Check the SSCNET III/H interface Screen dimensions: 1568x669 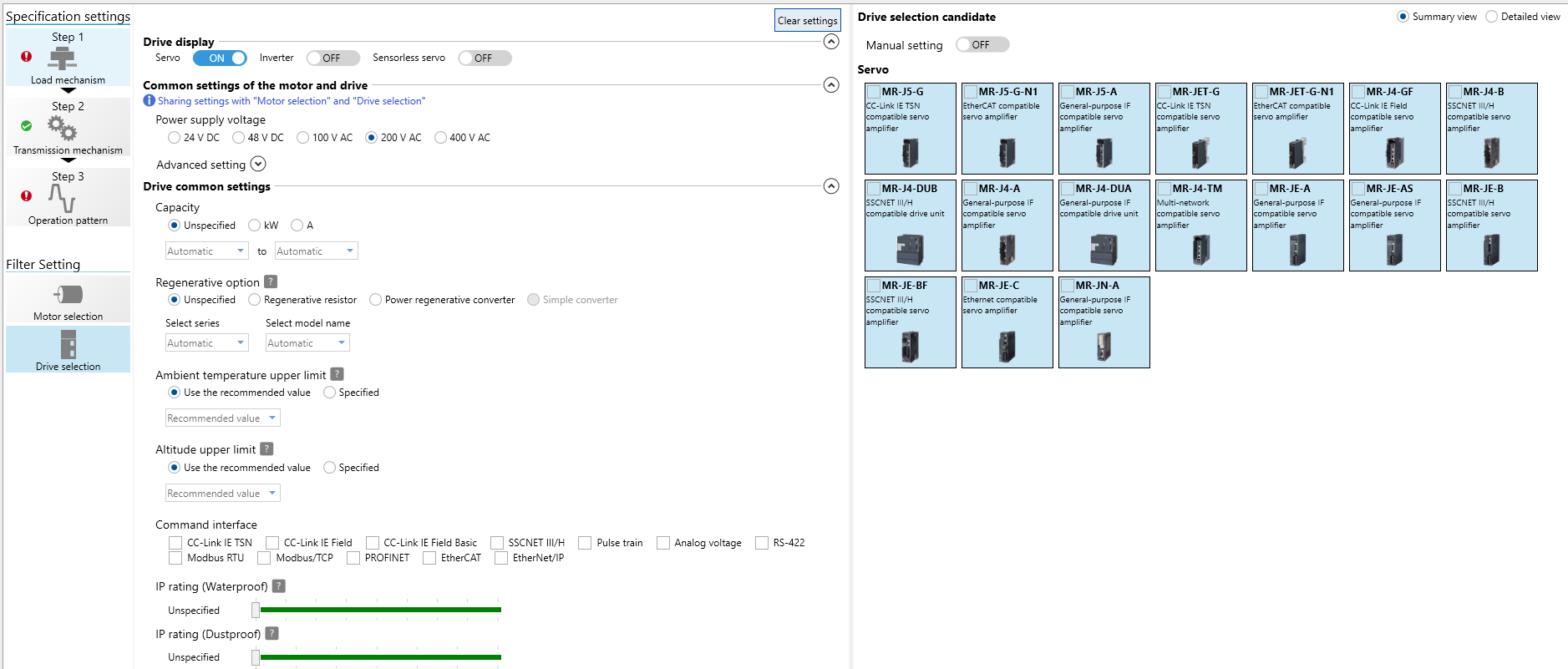(x=497, y=543)
